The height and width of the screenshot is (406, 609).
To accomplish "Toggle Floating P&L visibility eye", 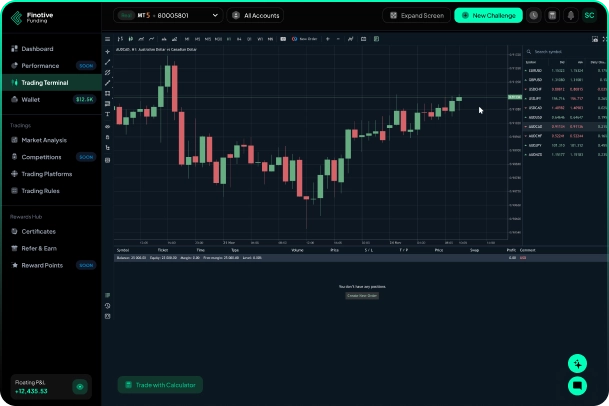I will point(80,387).
